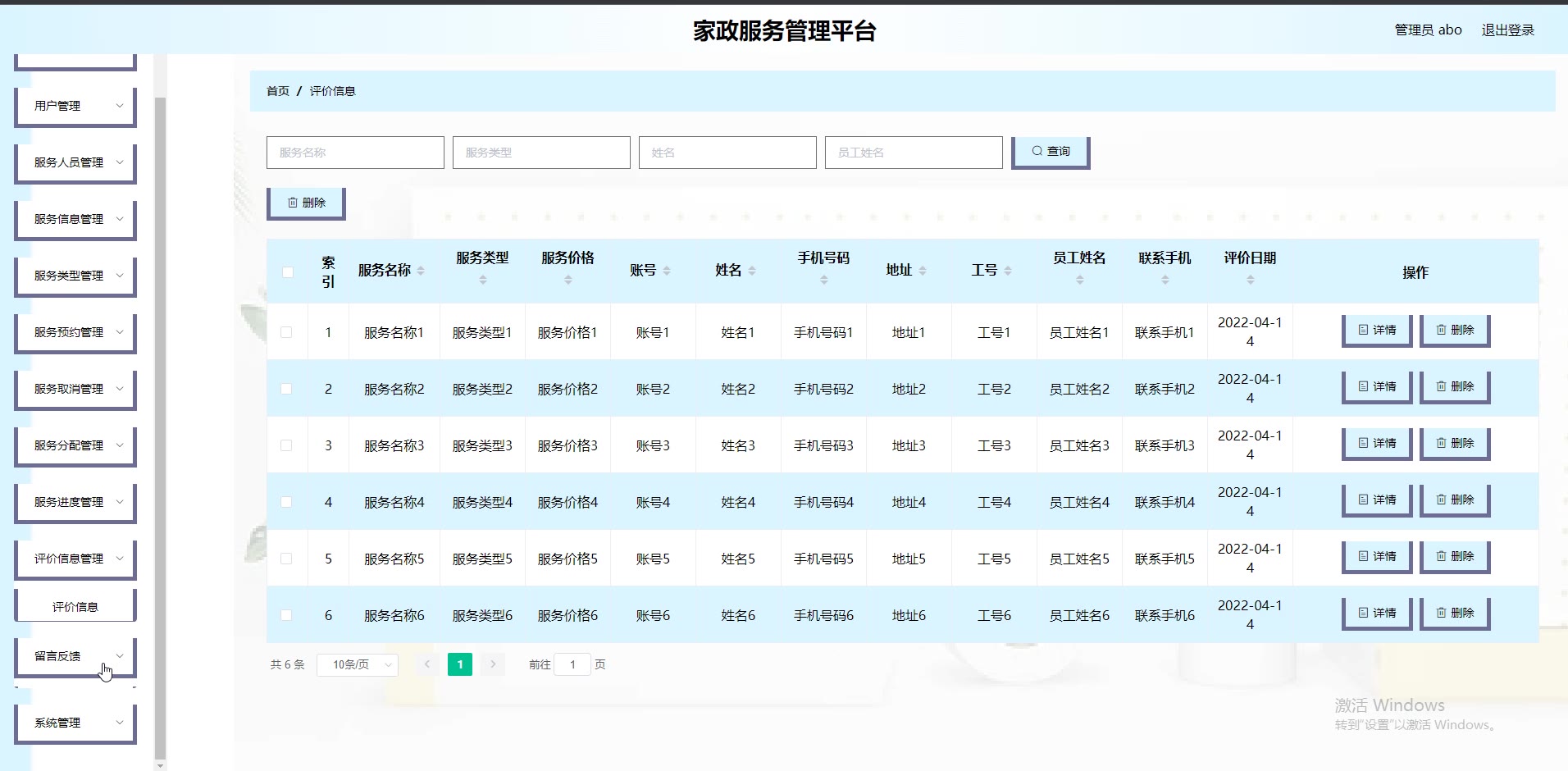
Task: Focus the 姓名 search field
Action: [x=727, y=153]
